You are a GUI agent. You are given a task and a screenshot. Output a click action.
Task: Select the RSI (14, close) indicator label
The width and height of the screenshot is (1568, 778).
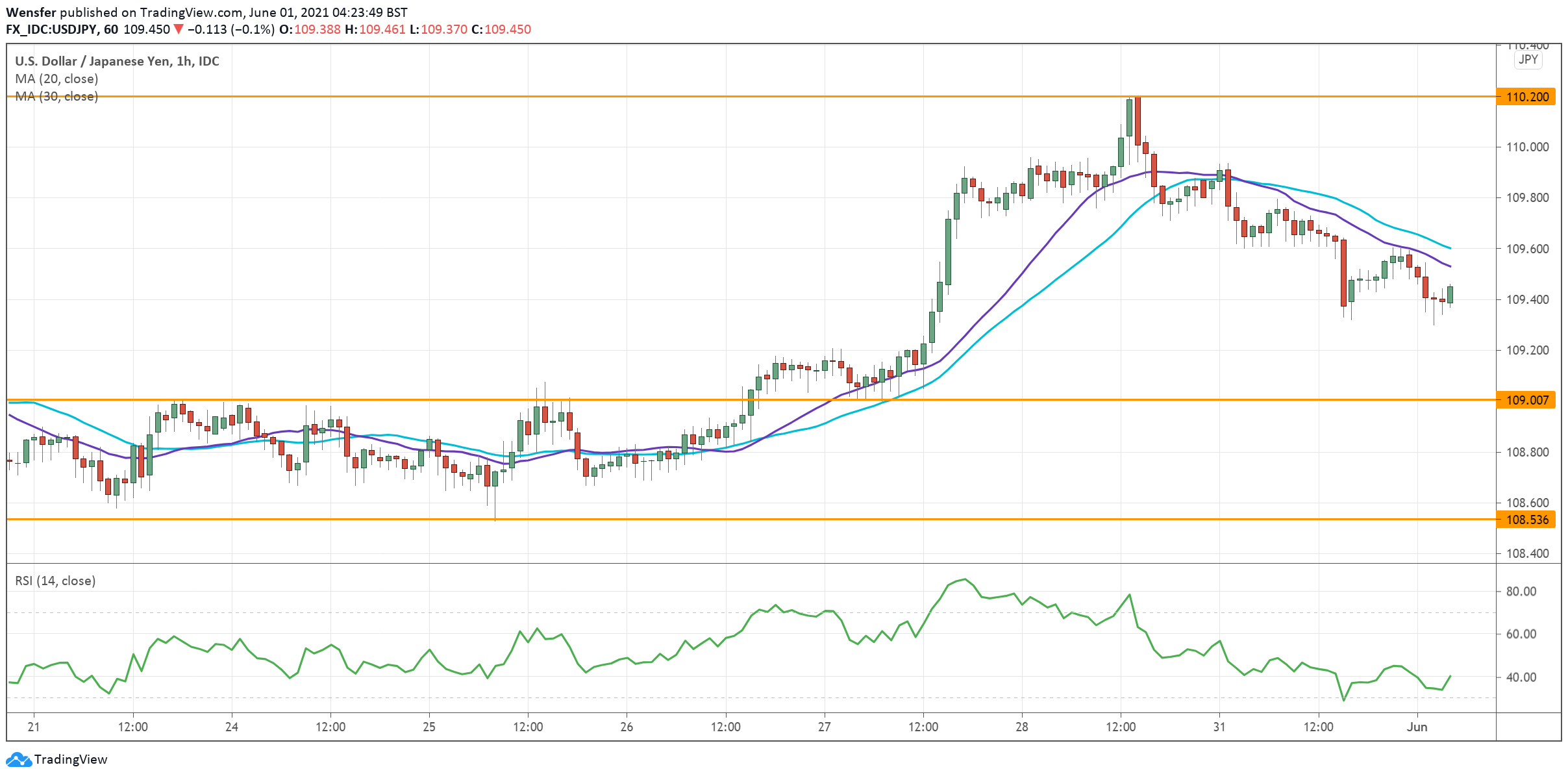tap(55, 581)
